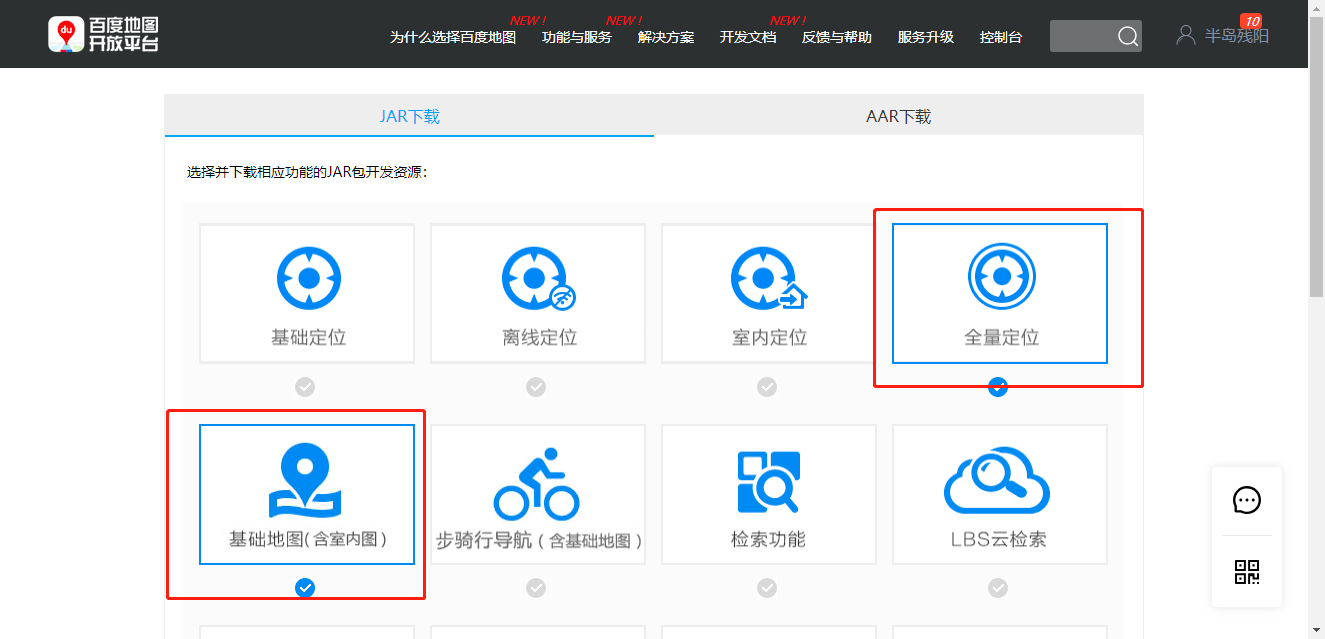The image size is (1325, 639).
Task: Click the 室内定位 label text
Action: coord(769,338)
